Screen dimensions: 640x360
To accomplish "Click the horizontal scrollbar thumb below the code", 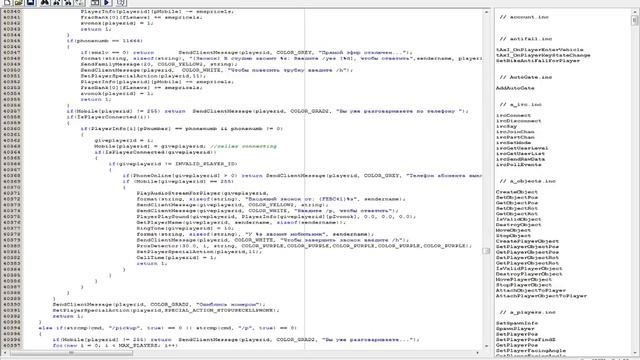I will pos(71,353).
